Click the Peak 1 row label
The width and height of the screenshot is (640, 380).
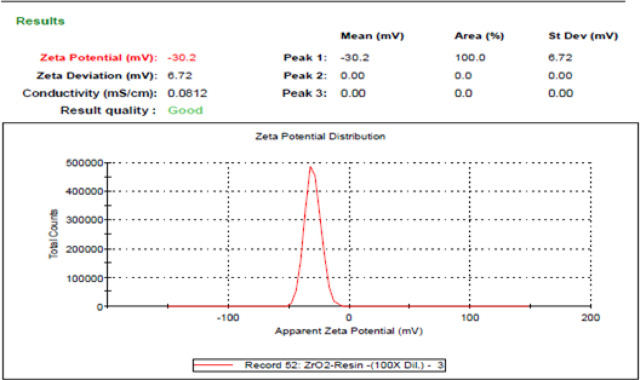pyautogui.click(x=305, y=58)
